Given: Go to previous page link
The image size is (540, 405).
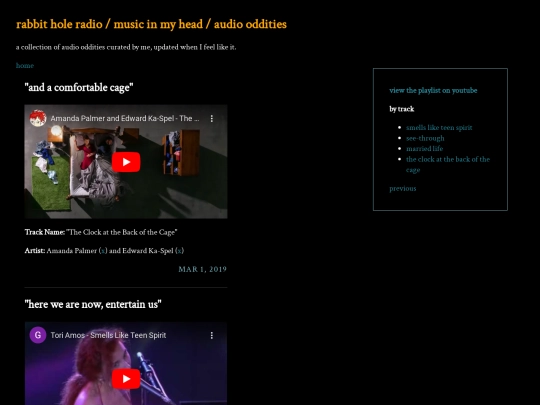Looking at the screenshot, I should (x=403, y=189).
